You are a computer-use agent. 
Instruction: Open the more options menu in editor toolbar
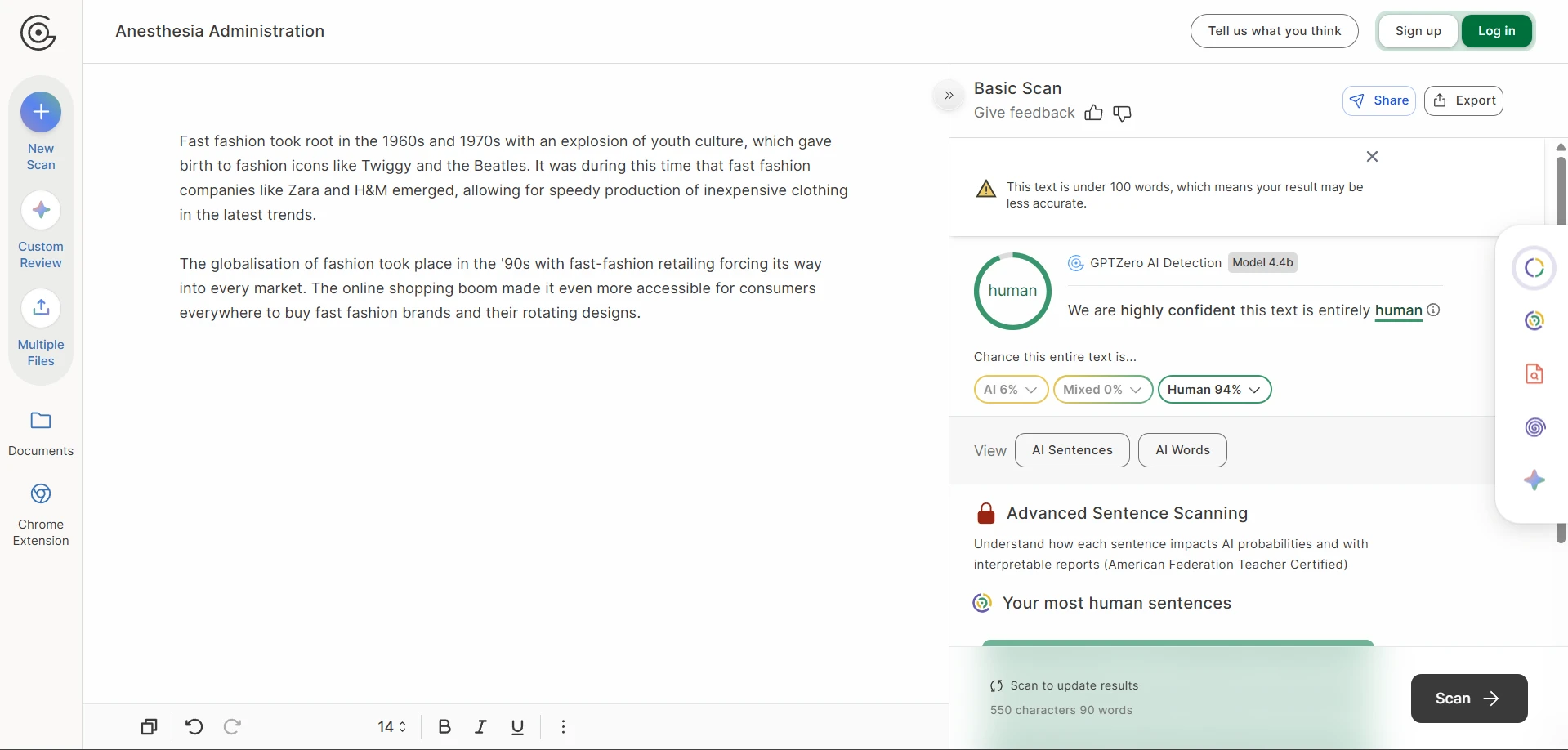pos(563,726)
